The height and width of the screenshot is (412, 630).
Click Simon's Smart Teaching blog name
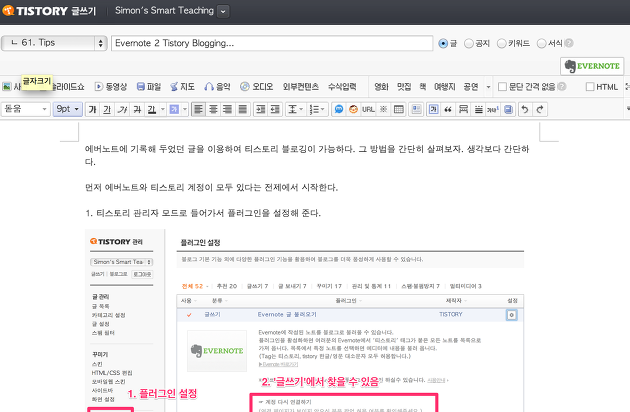coord(164,11)
